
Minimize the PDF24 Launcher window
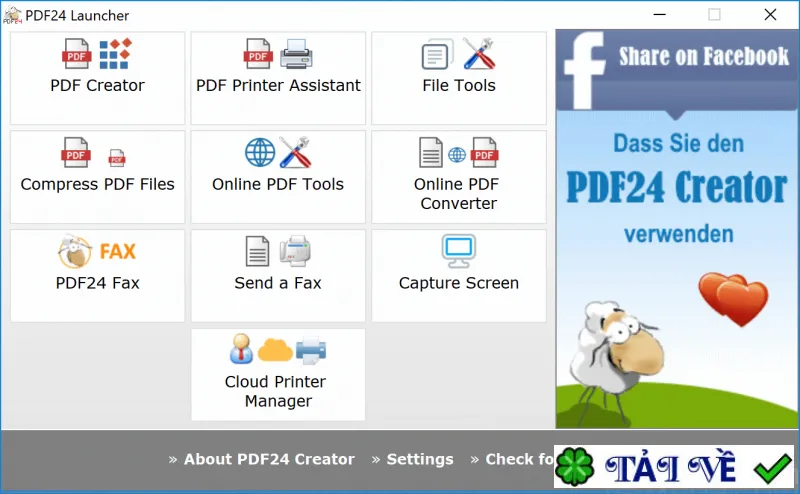[660, 14]
